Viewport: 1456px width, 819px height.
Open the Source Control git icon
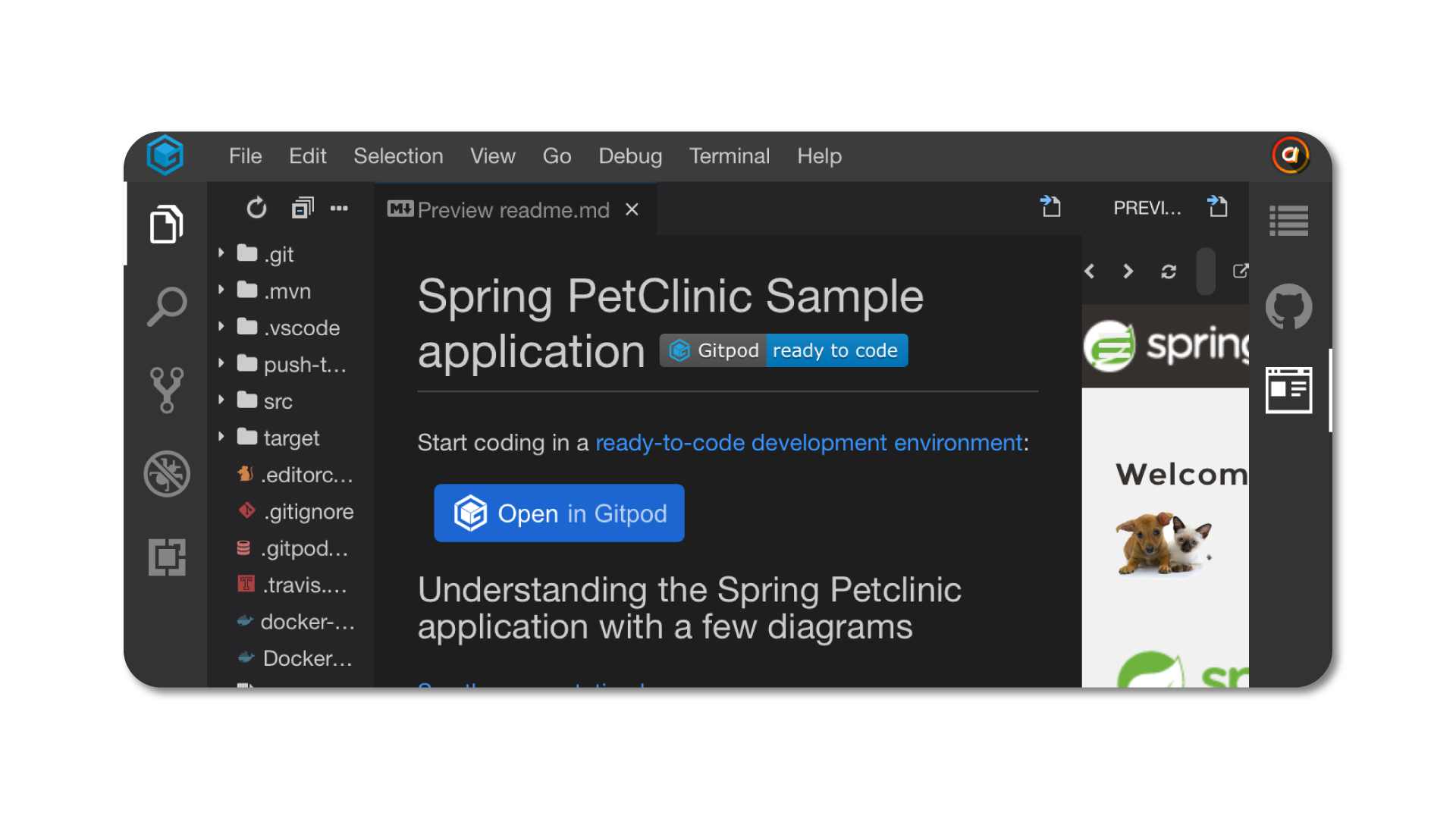(x=166, y=391)
